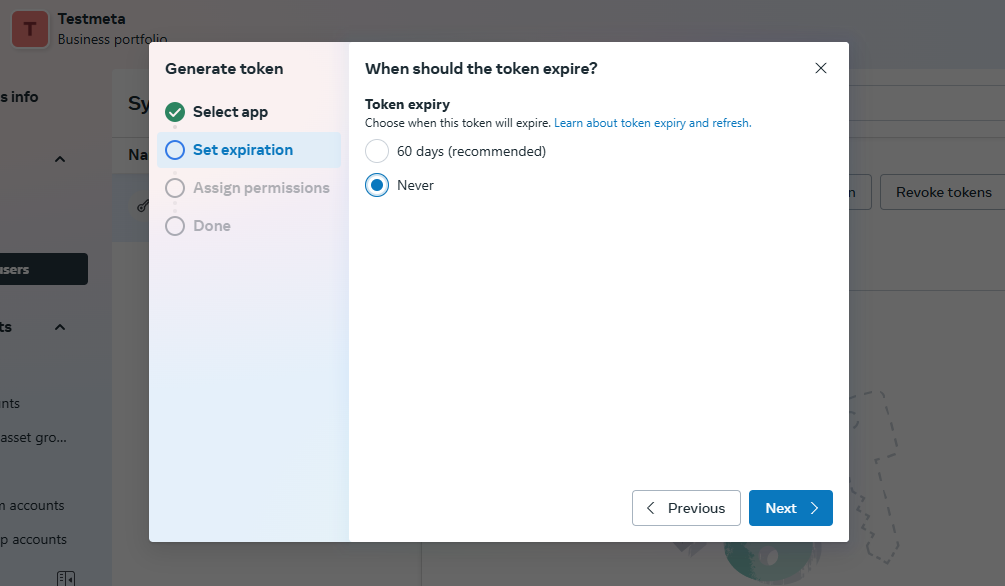Collapse the lower sidebar section chevron
Image resolution: width=1005 pixels, height=586 pixels.
click(60, 327)
